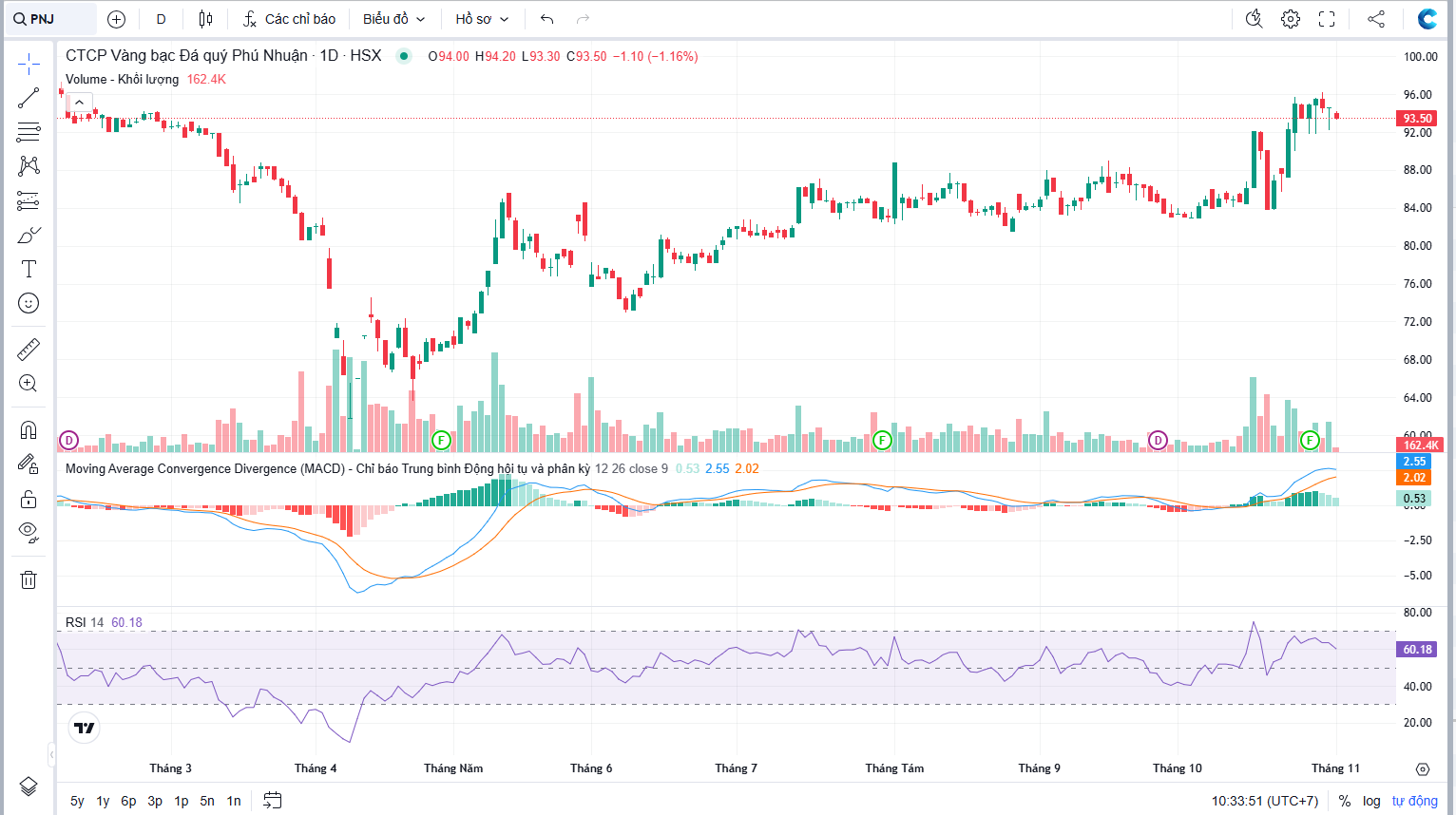Hide all drawings with the eye icon
1456x815 pixels.
coord(29,532)
